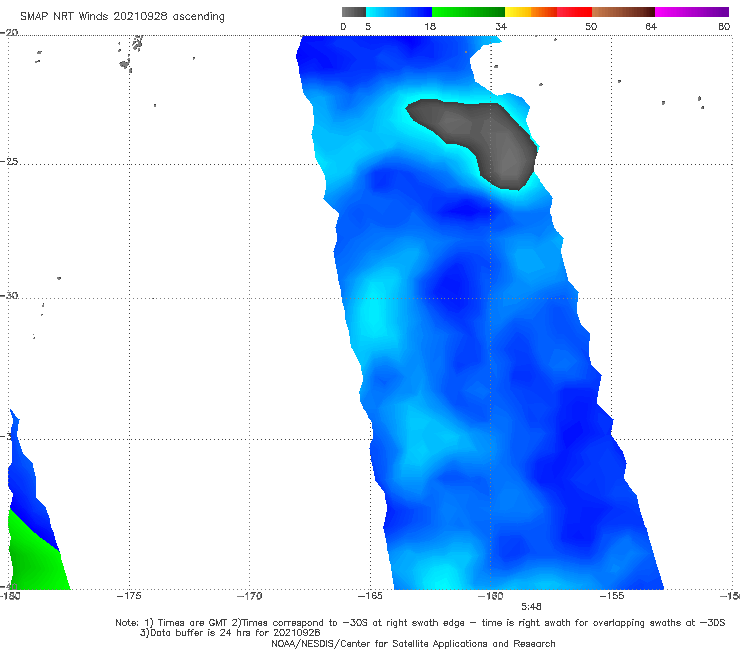Click the '50' label under the color bar

click(591, 26)
